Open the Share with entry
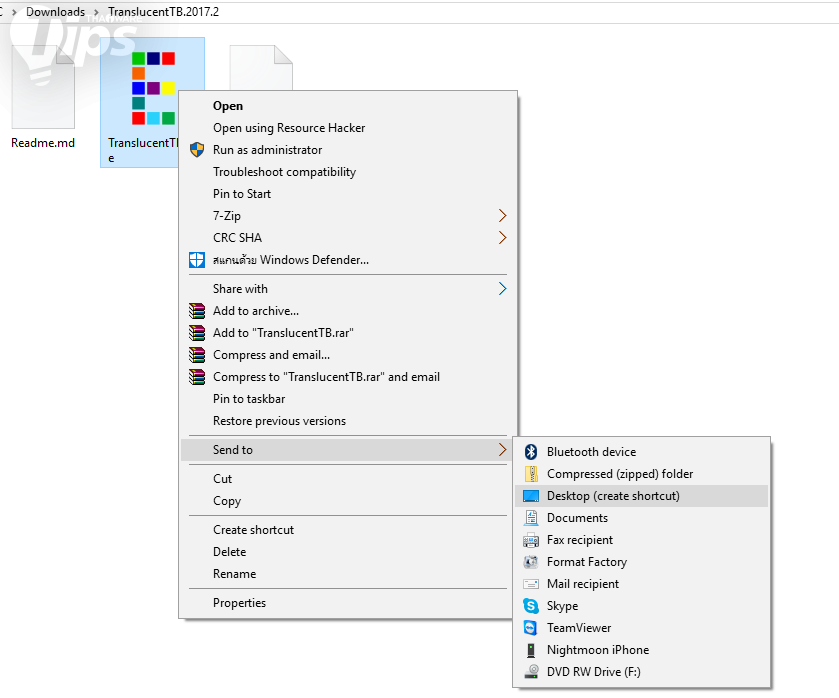The width and height of the screenshot is (839, 698). pos(348,289)
